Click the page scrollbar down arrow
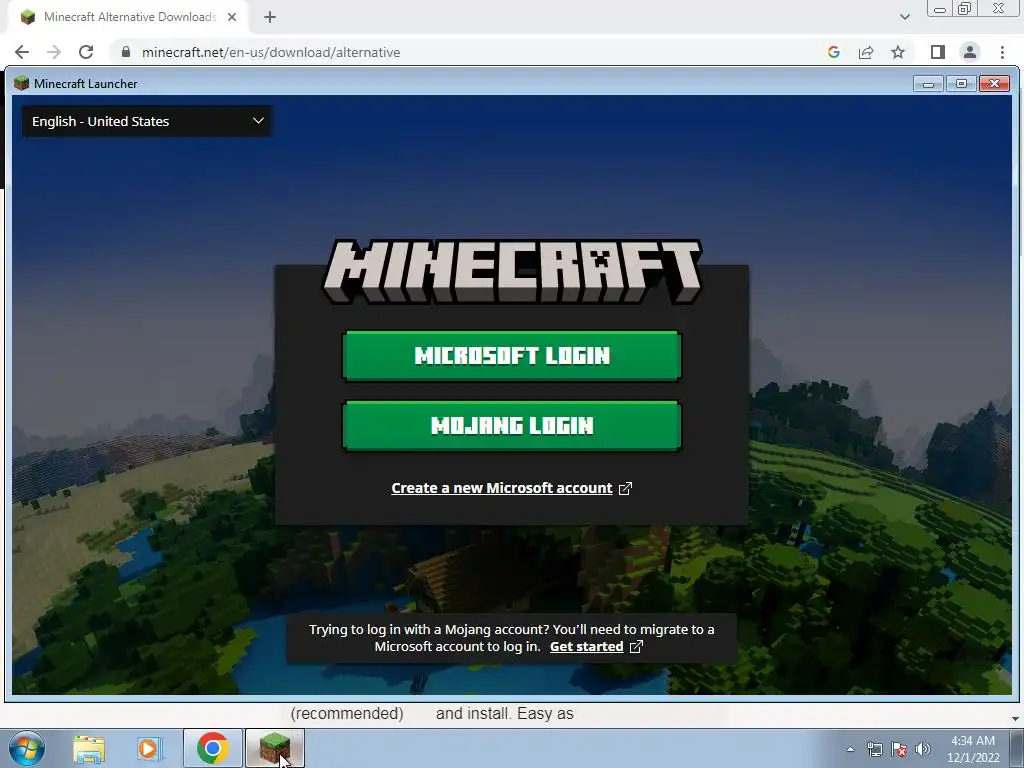This screenshot has height=768, width=1024. tap(1016, 718)
